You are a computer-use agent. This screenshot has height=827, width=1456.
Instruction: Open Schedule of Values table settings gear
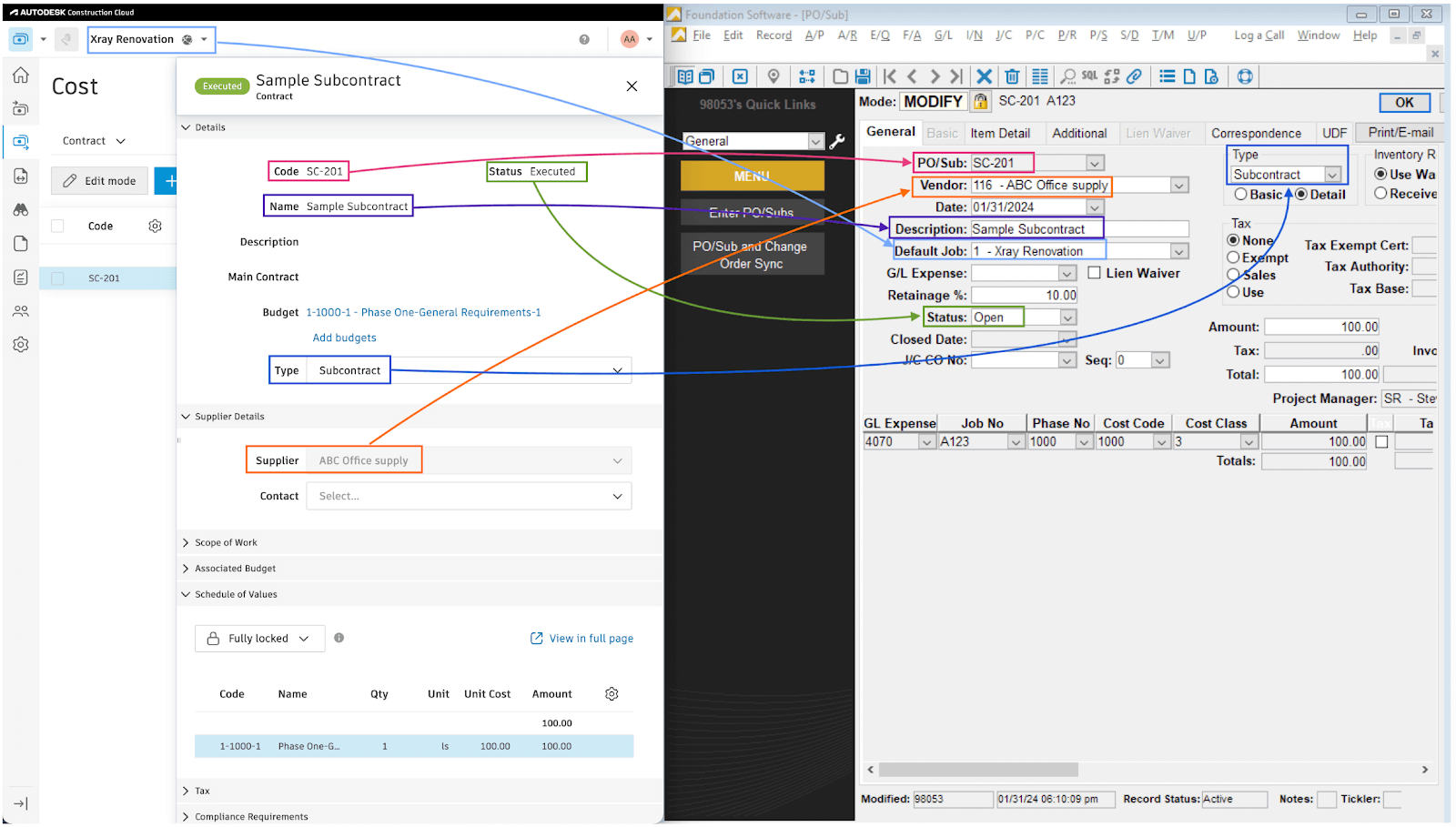click(x=612, y=694)
